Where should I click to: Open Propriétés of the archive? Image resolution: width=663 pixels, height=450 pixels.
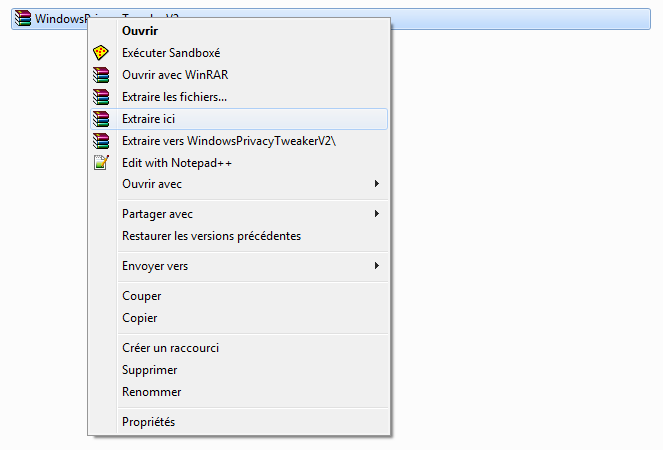click(239, 422)
